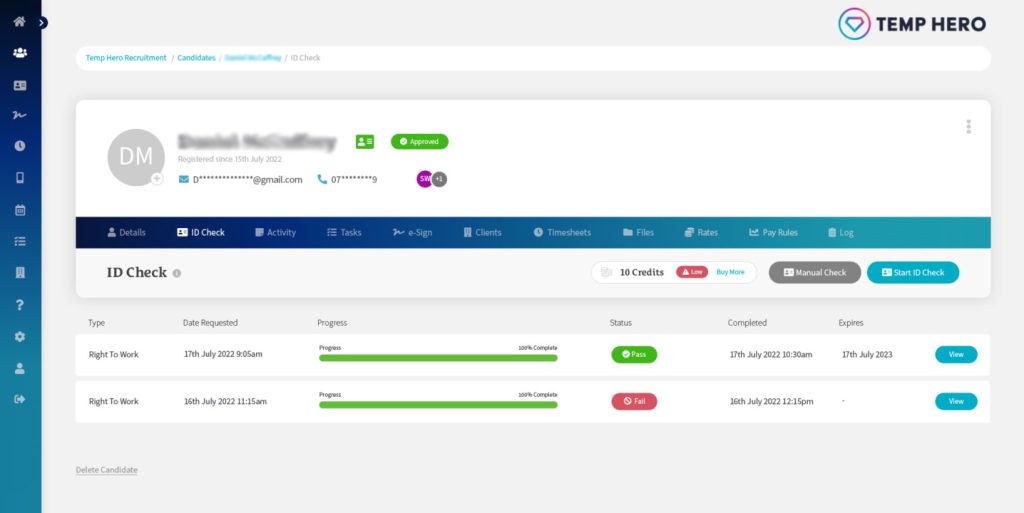Click the Start ID Check button

tap(913, 273)
